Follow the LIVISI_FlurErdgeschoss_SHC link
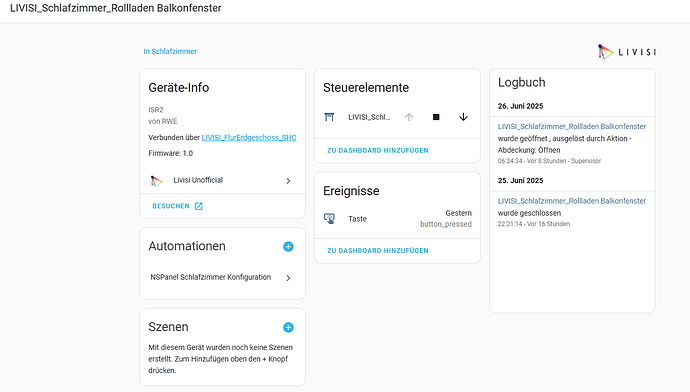This screenshot has height=392, width=690. (x=249, y=137)
